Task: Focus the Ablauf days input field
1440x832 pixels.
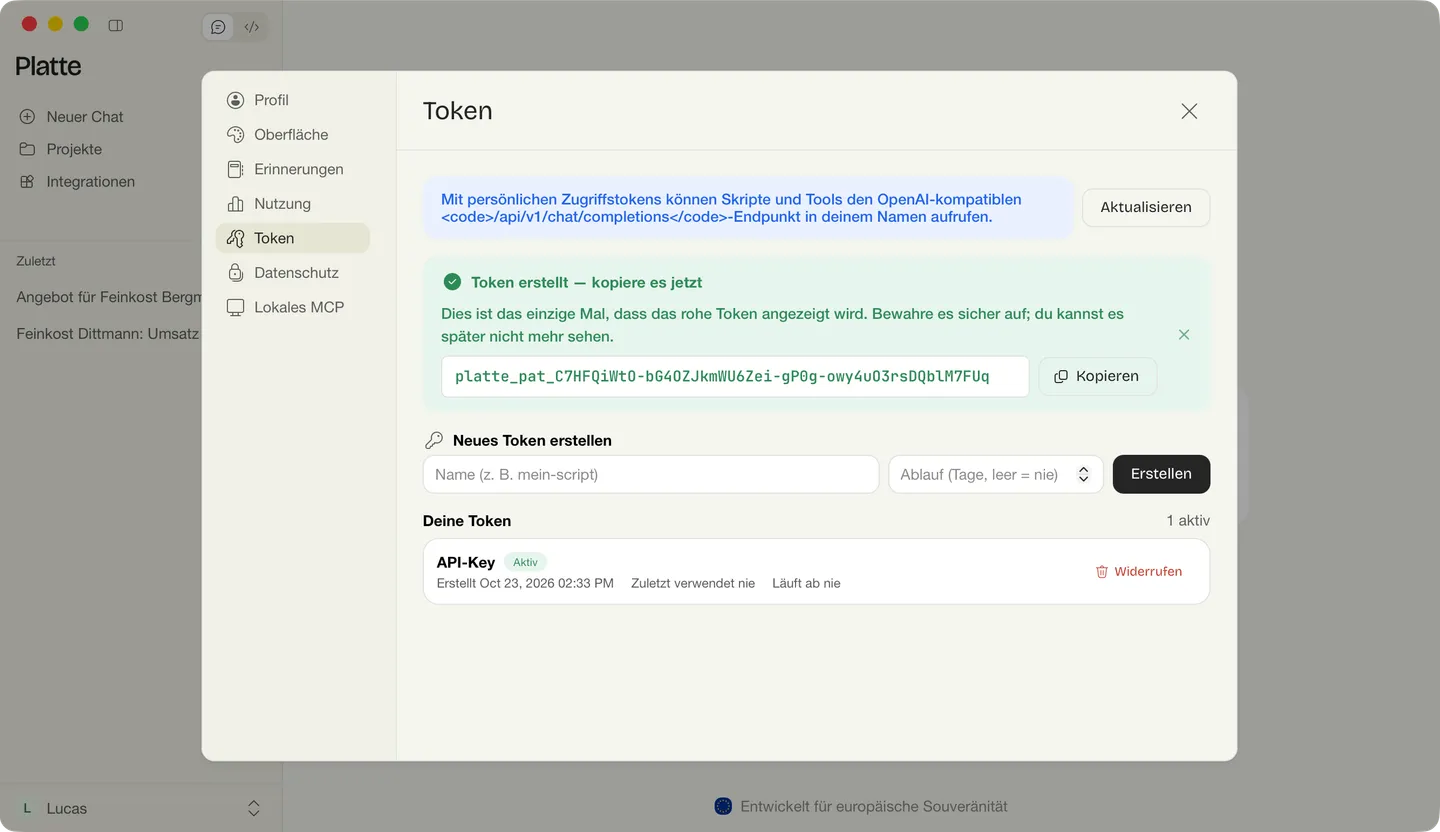Action: coord(996,474)
